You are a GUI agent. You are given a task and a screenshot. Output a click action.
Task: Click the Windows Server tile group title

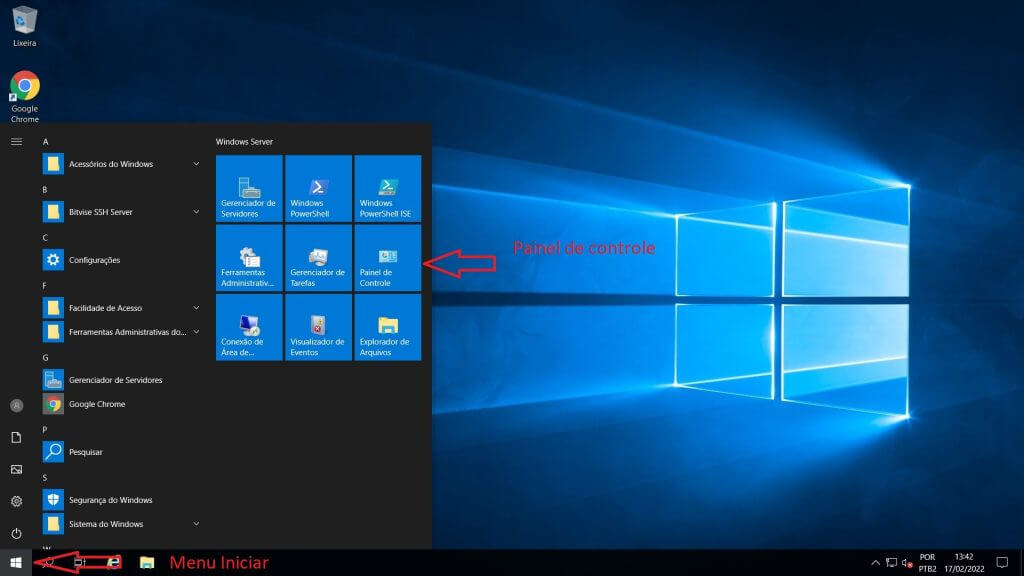tap(244, 142)
